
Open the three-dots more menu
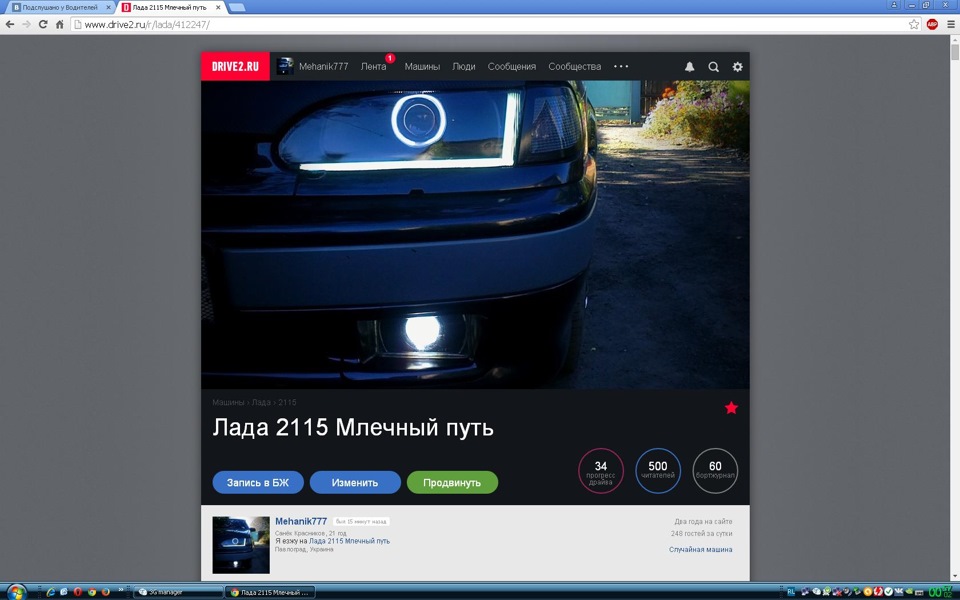point(621,66)
